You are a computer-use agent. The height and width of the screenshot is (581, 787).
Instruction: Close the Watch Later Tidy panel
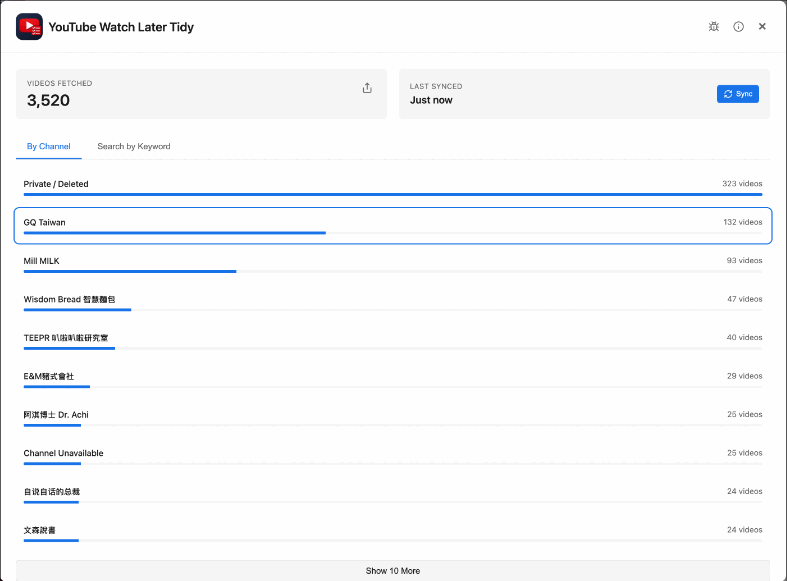[762, 27]
